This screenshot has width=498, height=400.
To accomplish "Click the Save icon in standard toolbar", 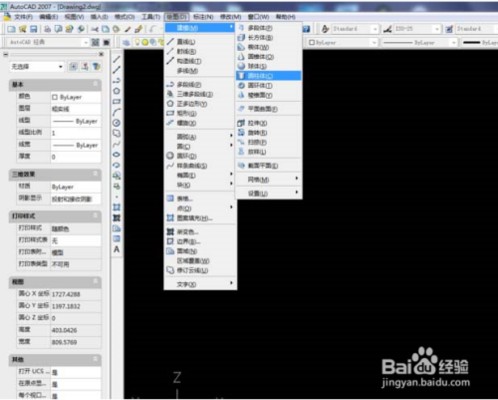I will (x=34, y=29).
